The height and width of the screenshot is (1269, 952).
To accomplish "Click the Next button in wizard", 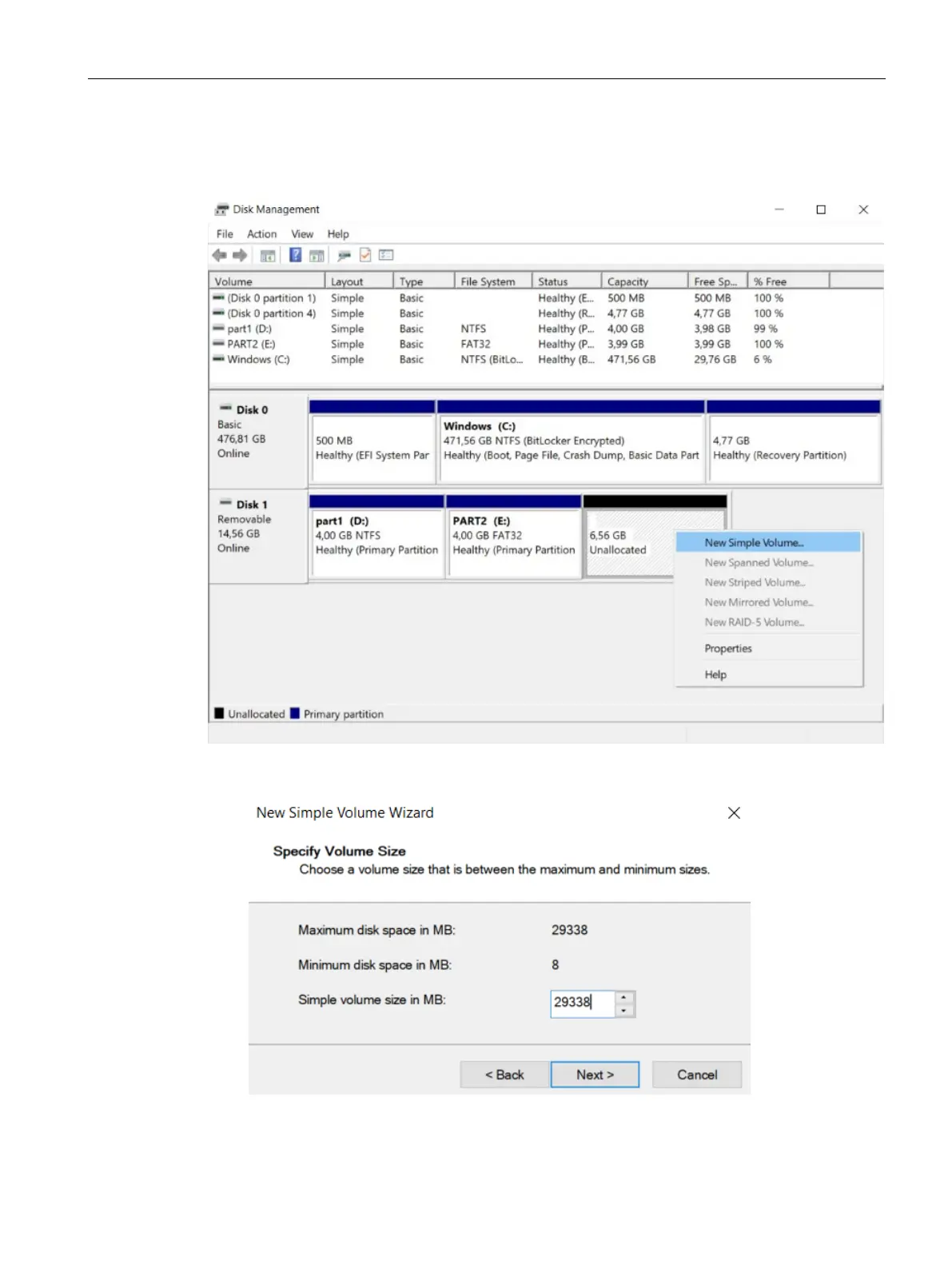I will [x=595, y=1075].
